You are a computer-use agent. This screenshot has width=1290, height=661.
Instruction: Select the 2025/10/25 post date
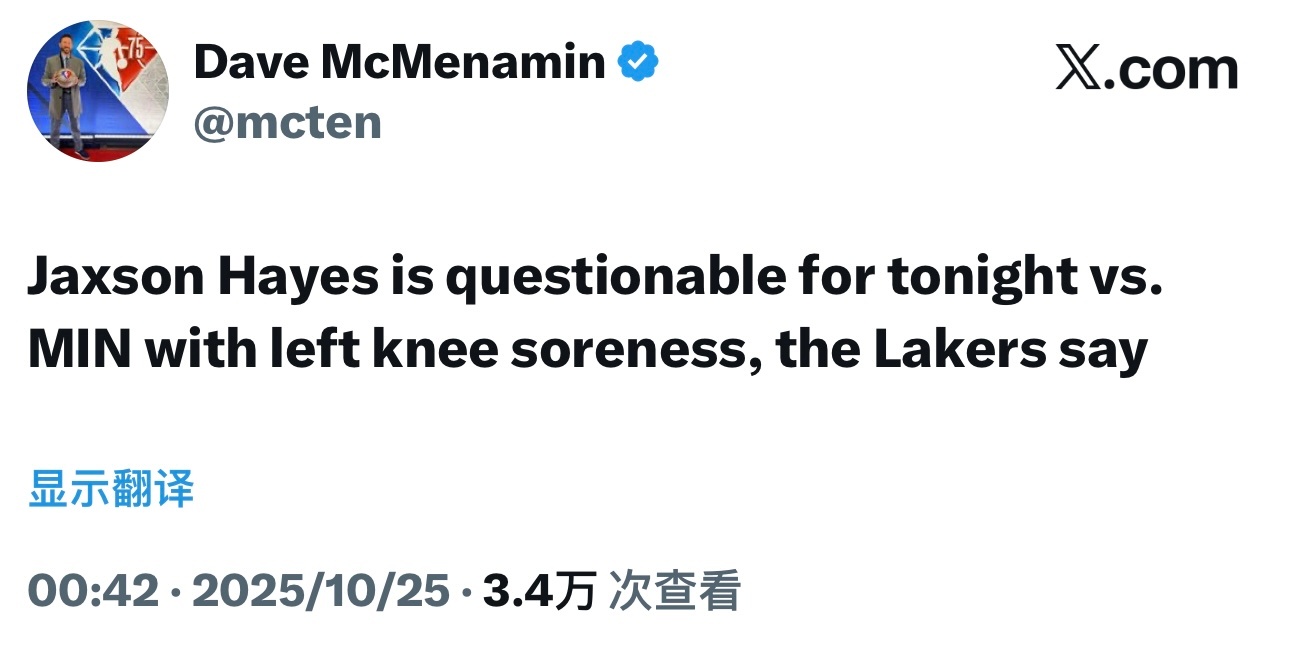[x=320, y=591]
